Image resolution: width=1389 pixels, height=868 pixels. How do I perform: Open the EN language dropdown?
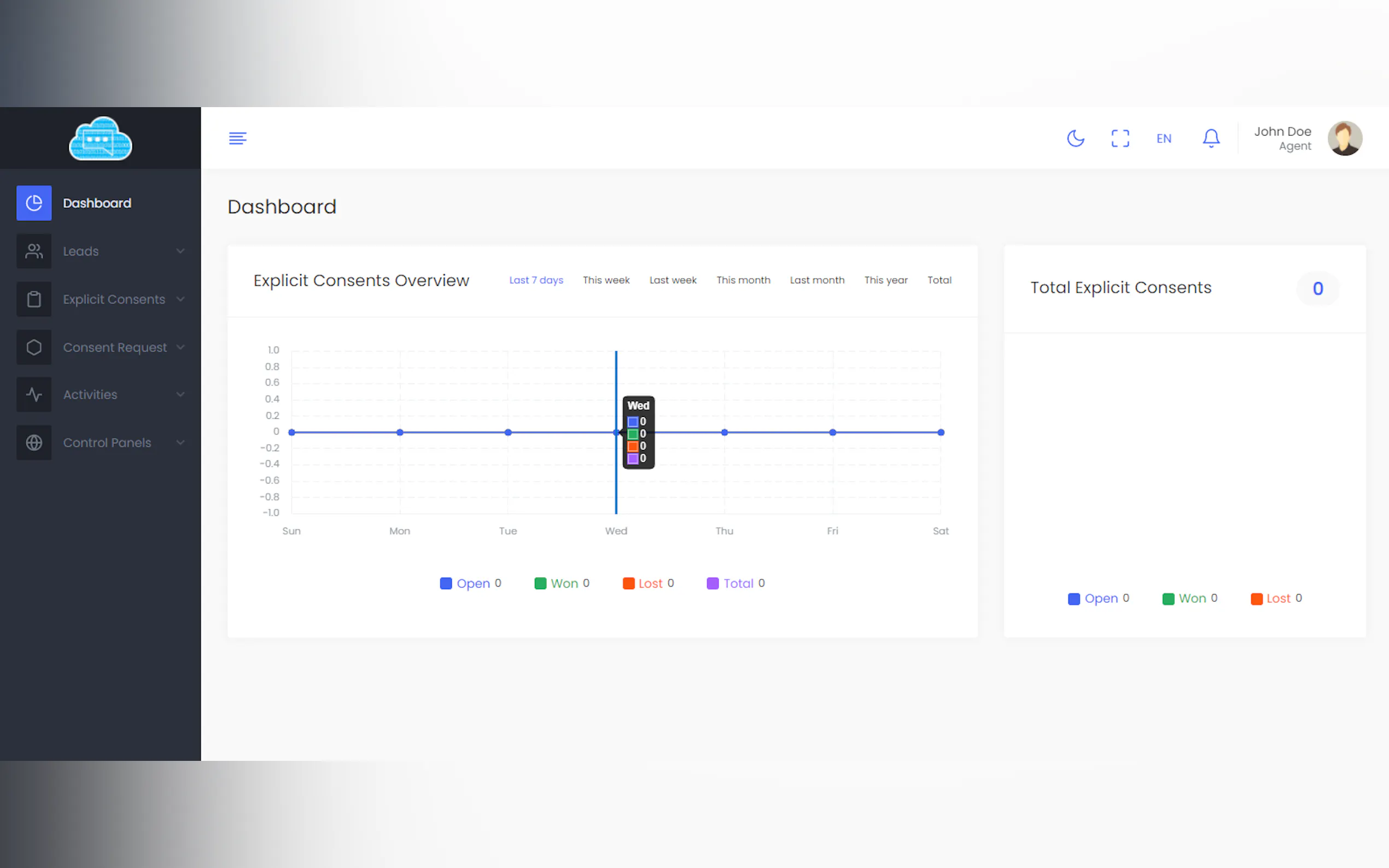coord(1163,138)
